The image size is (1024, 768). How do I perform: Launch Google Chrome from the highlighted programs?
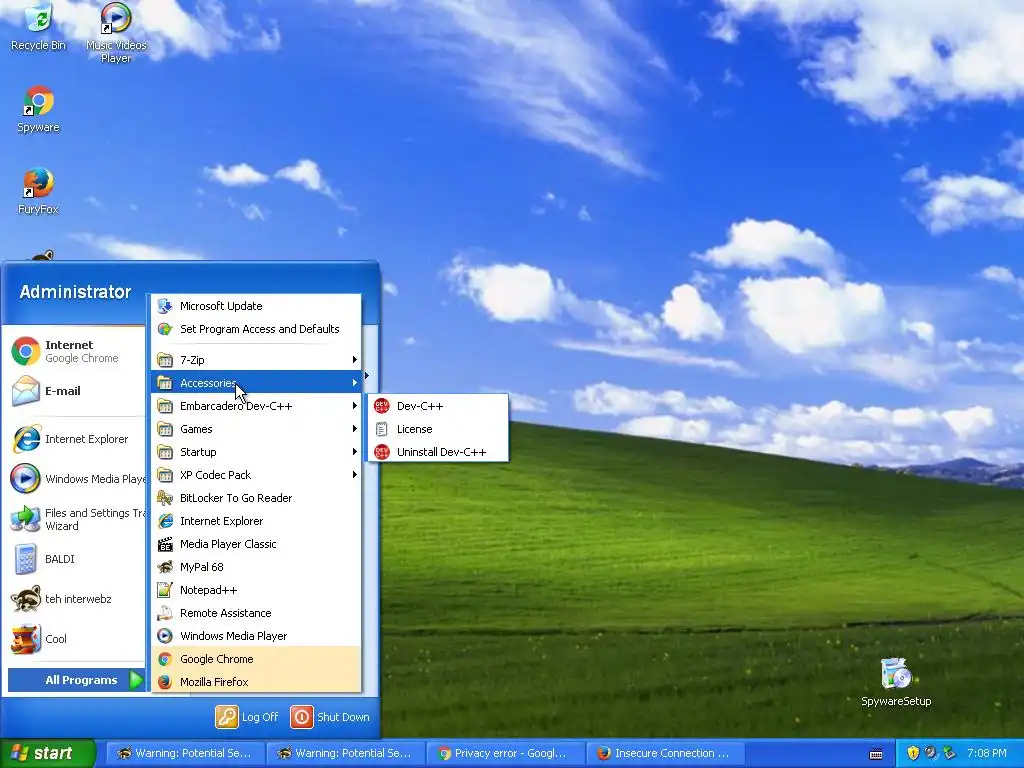[x=256, y=659]
